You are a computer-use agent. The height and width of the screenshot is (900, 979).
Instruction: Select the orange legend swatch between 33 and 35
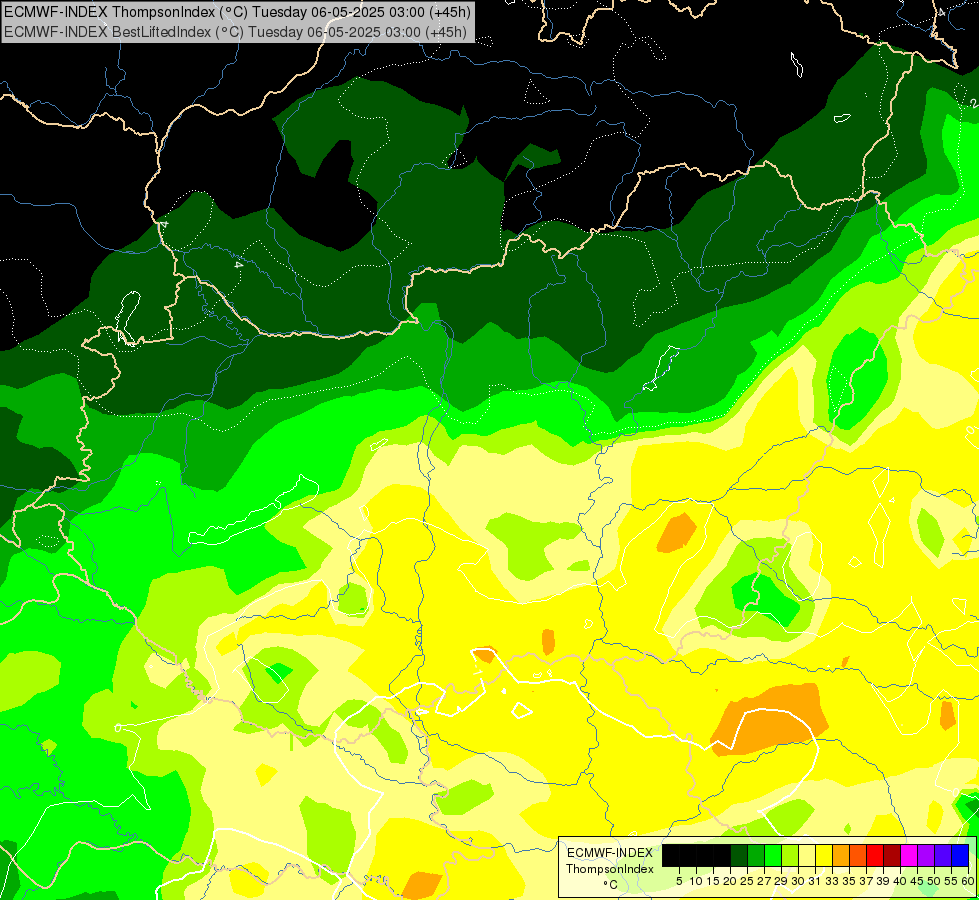point(841,855)
